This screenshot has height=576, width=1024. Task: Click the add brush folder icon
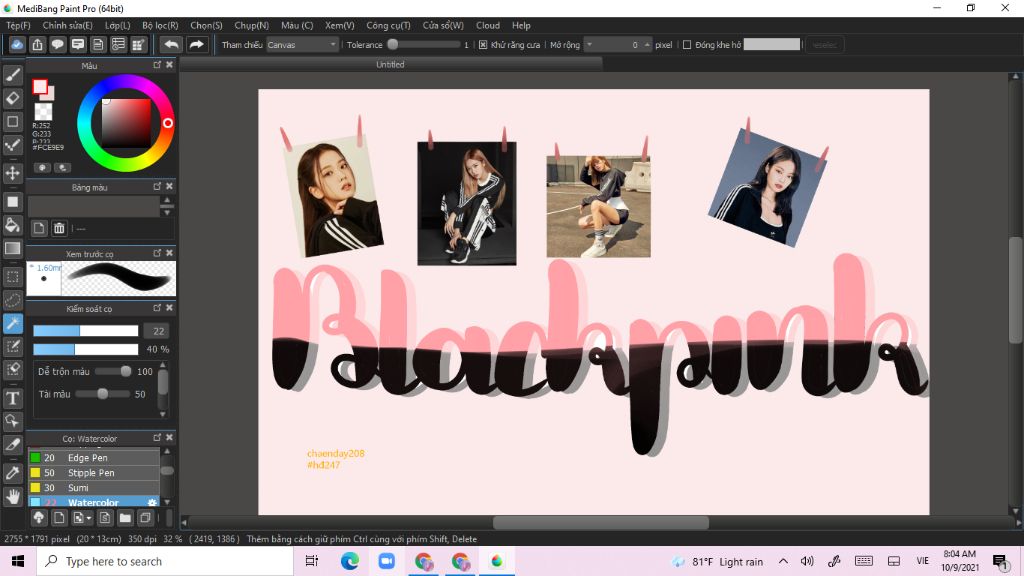[x=125, y=518]
